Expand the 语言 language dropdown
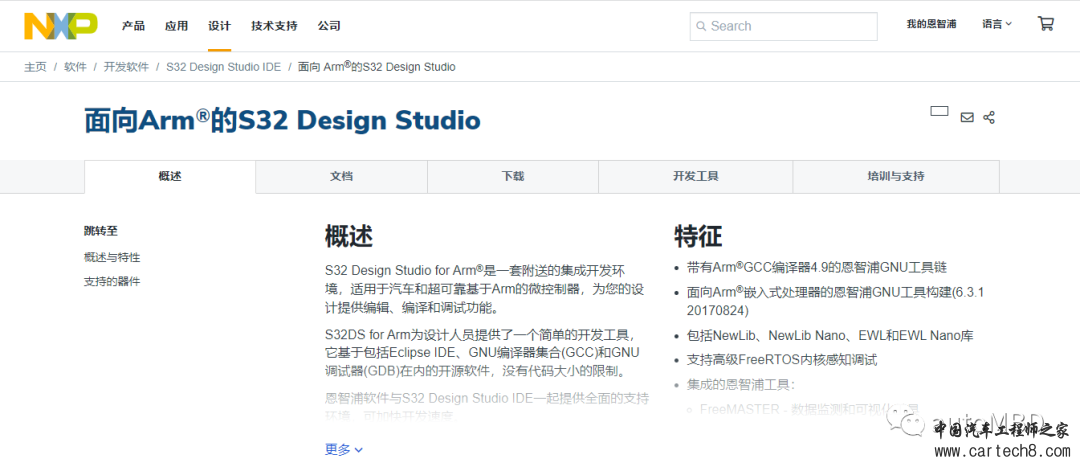The image size is (1080, 467). coord(997,24)
